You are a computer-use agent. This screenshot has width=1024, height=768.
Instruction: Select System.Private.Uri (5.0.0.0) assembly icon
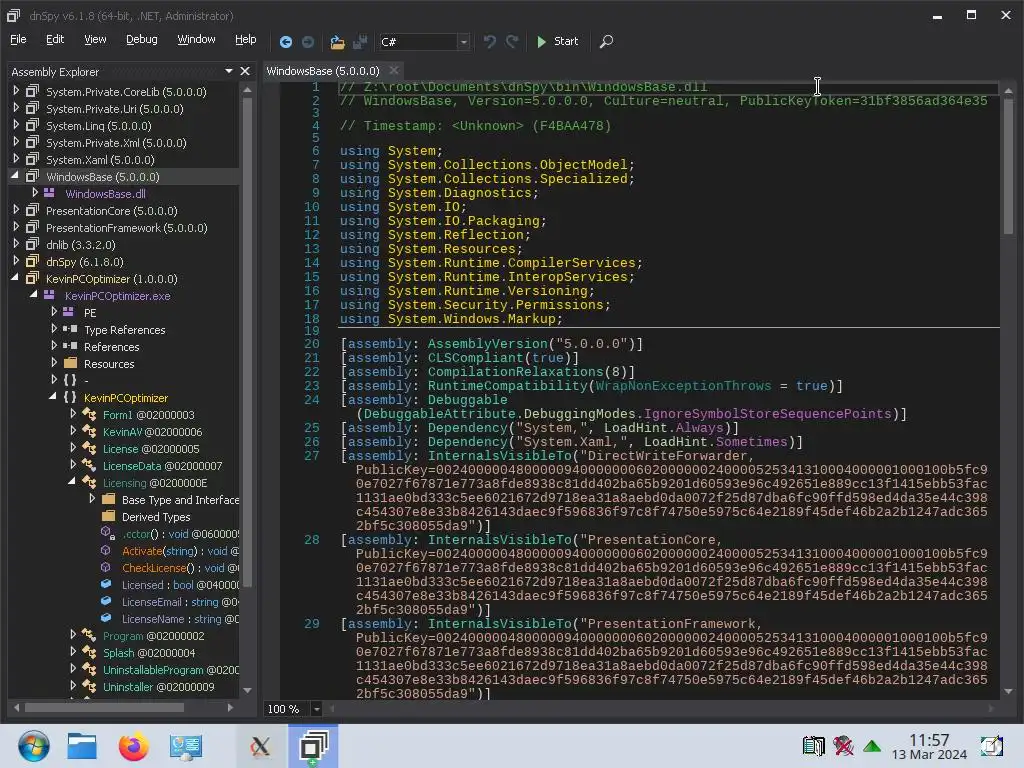32,108
